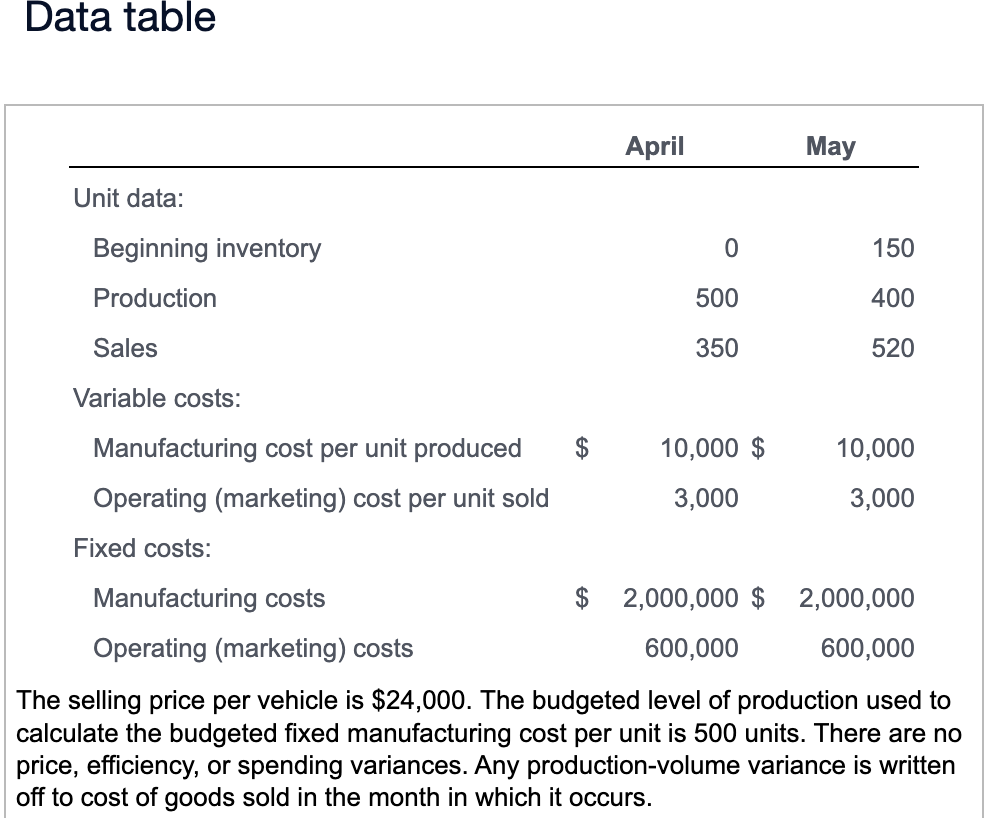Click May sales value 520
The width and height of the screenshot is (1000, 818).
pyautogui.click(x=893, y=348)
